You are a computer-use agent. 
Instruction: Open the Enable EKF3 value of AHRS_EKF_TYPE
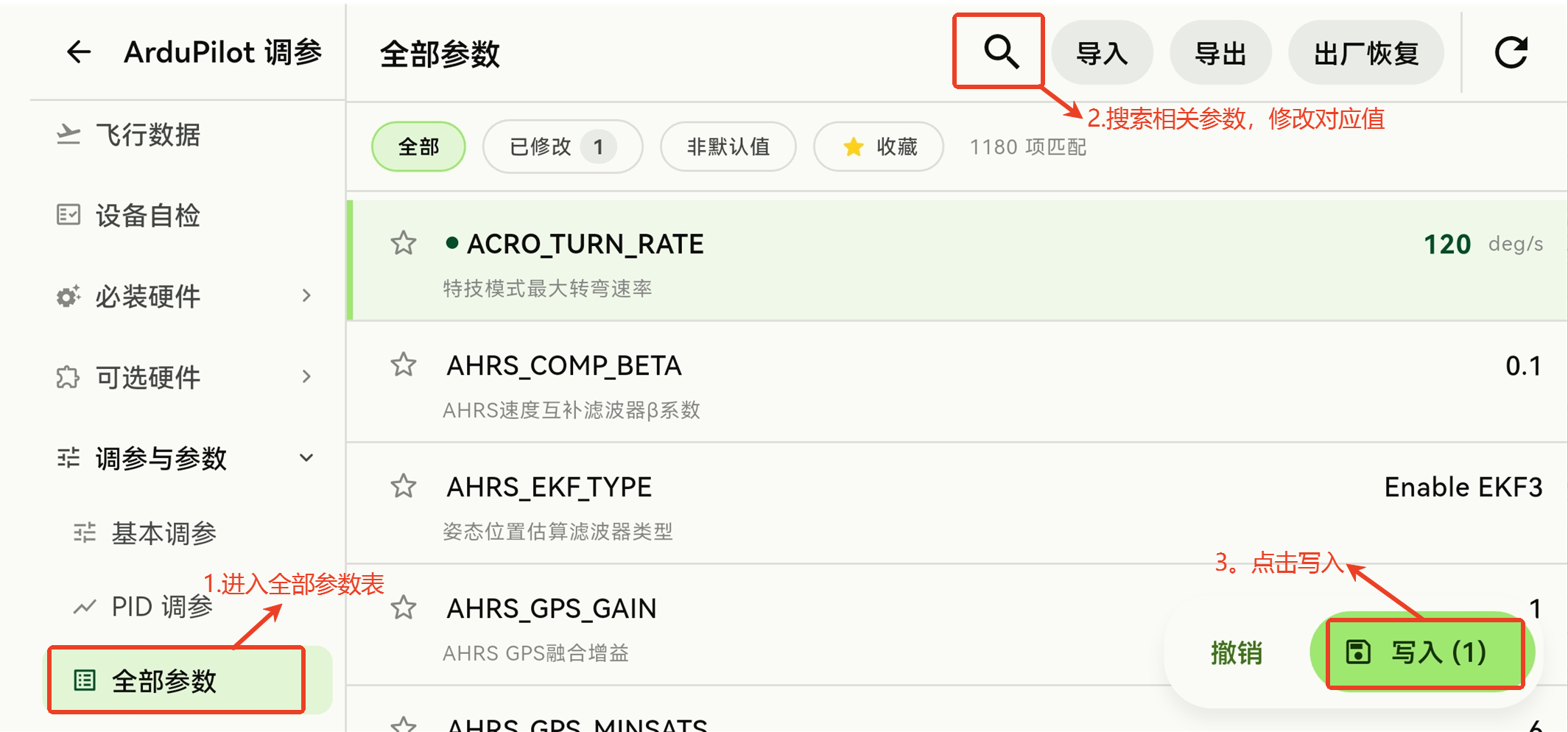[x=1463, y=488]
